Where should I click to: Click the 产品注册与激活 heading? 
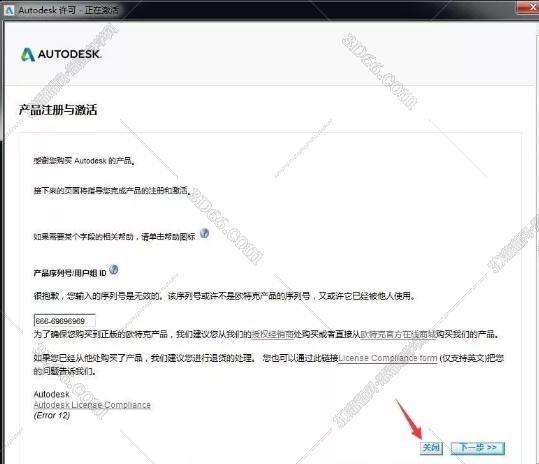[58, 110]
